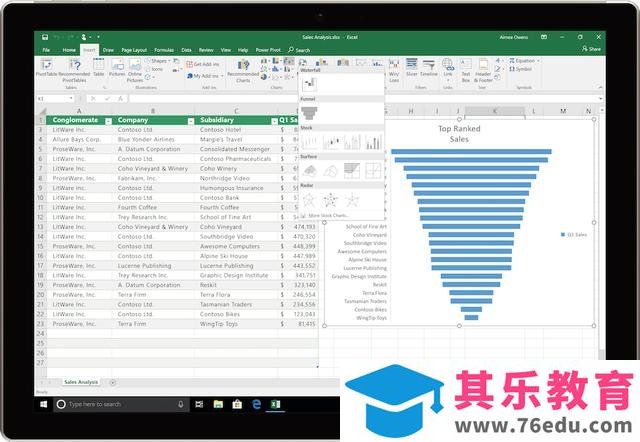This screenshot has width=640, height=442.
Task: Click the Table icon in the Tables group
Action: tap(99, 68)
